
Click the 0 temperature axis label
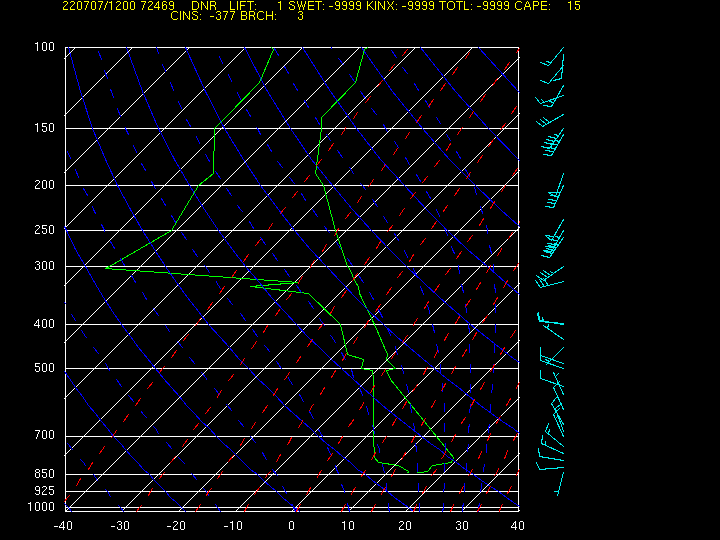click(292, 526)
